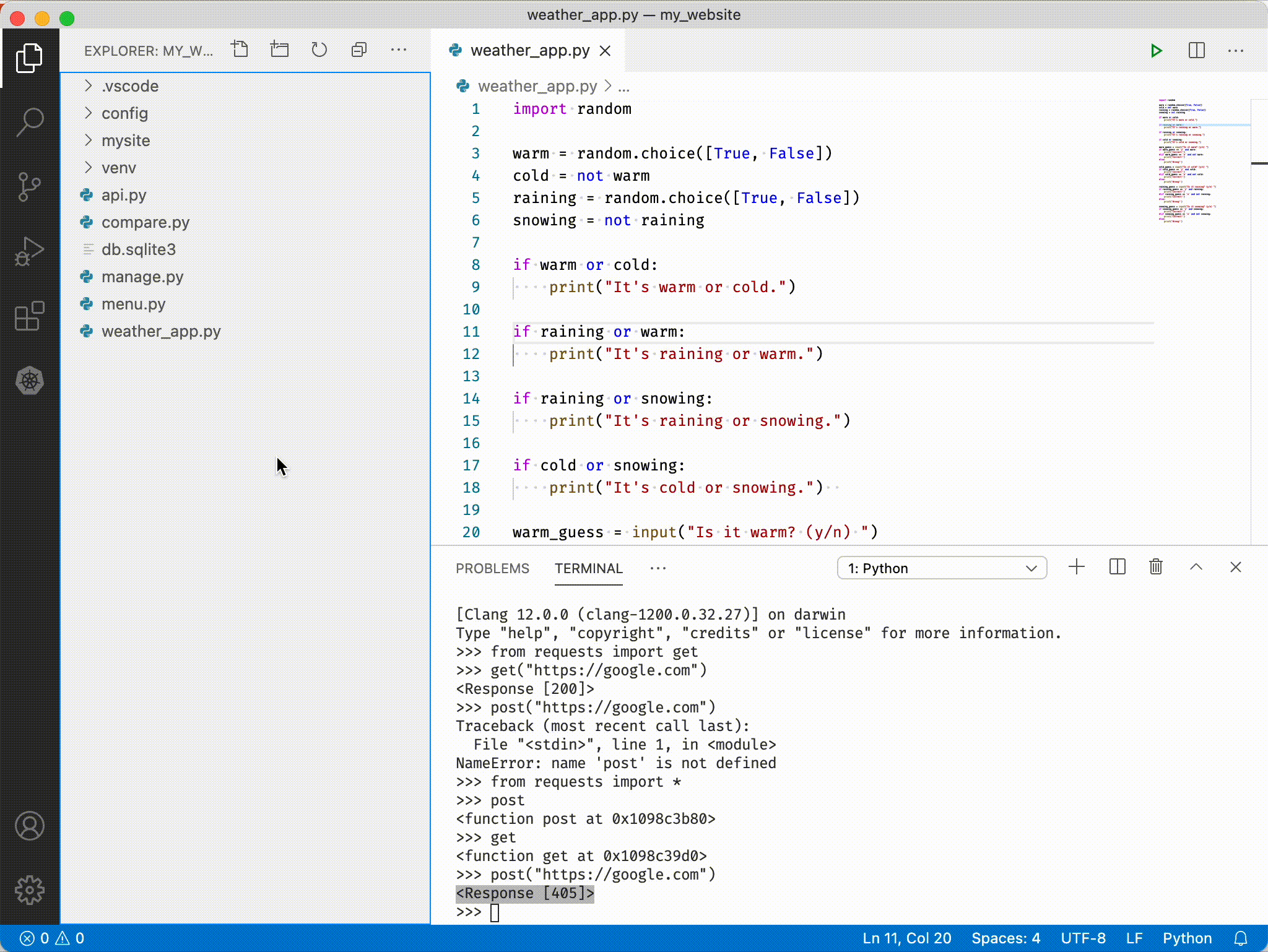Viewport: 1268px width, 952px height.
Task: Switch to the PROBLEMS tab
Action: [x=492, y=568]
